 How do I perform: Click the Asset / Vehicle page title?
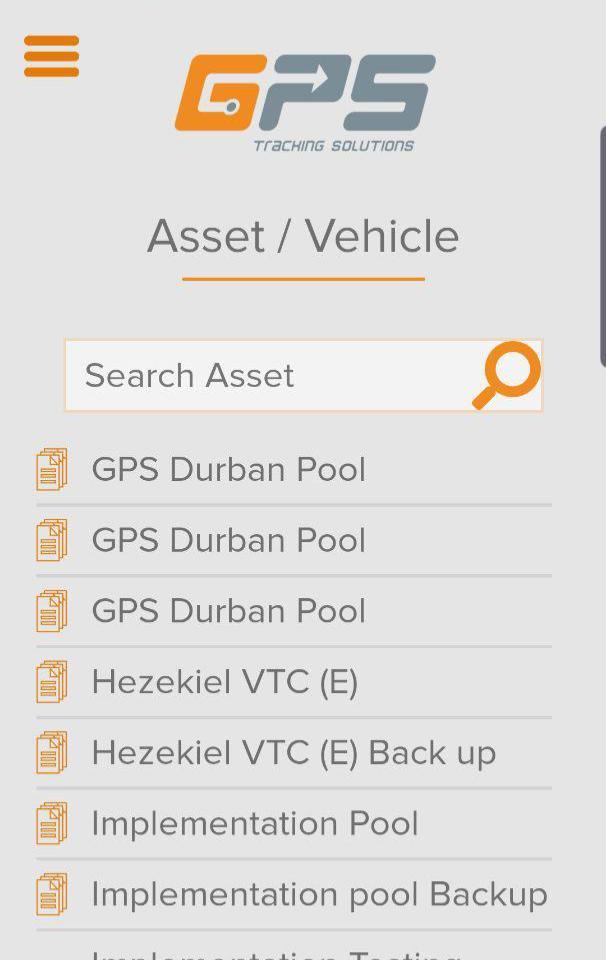tap(303, 236)
